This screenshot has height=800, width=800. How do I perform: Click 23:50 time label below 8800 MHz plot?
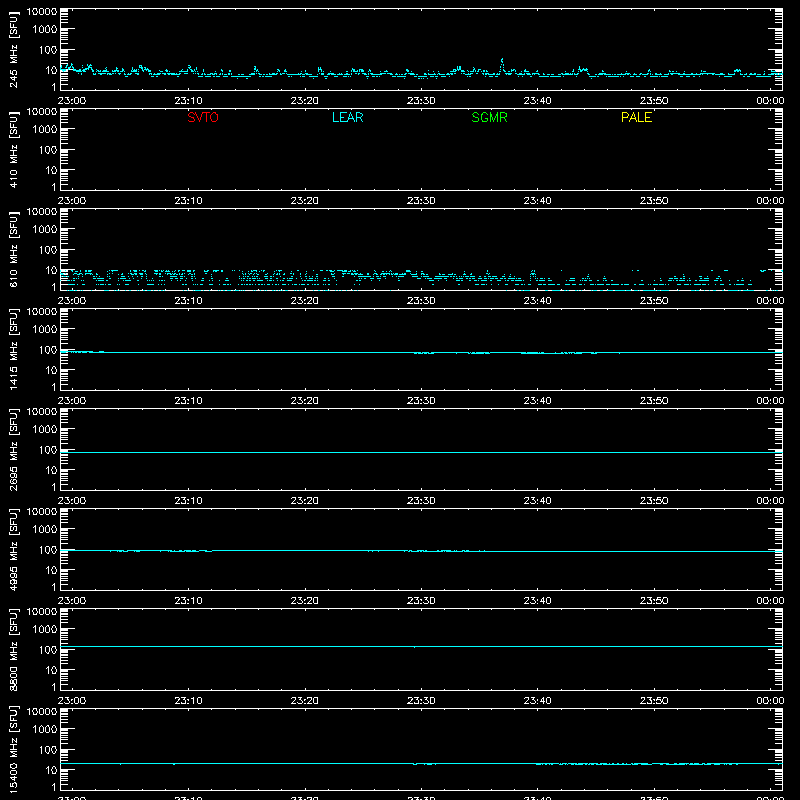click(654, 701)
